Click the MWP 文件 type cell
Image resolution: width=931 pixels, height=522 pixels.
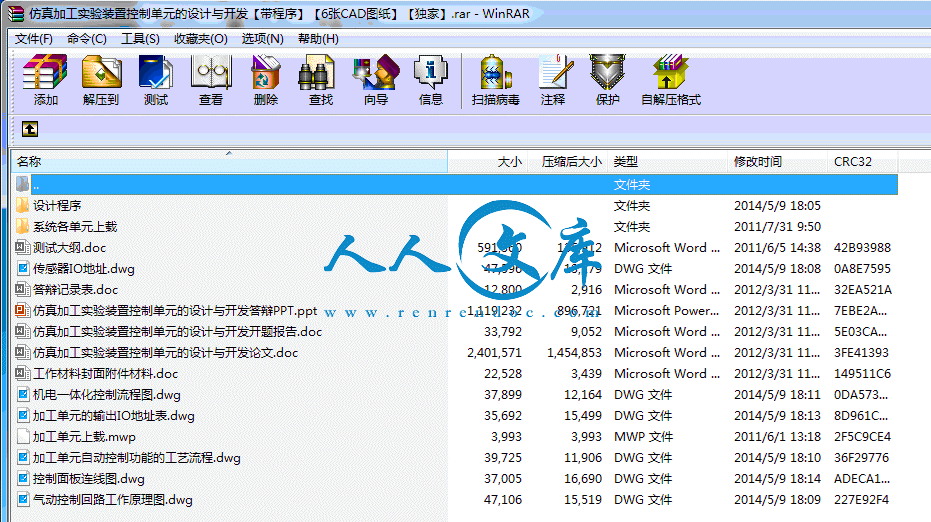click(644, 436)
